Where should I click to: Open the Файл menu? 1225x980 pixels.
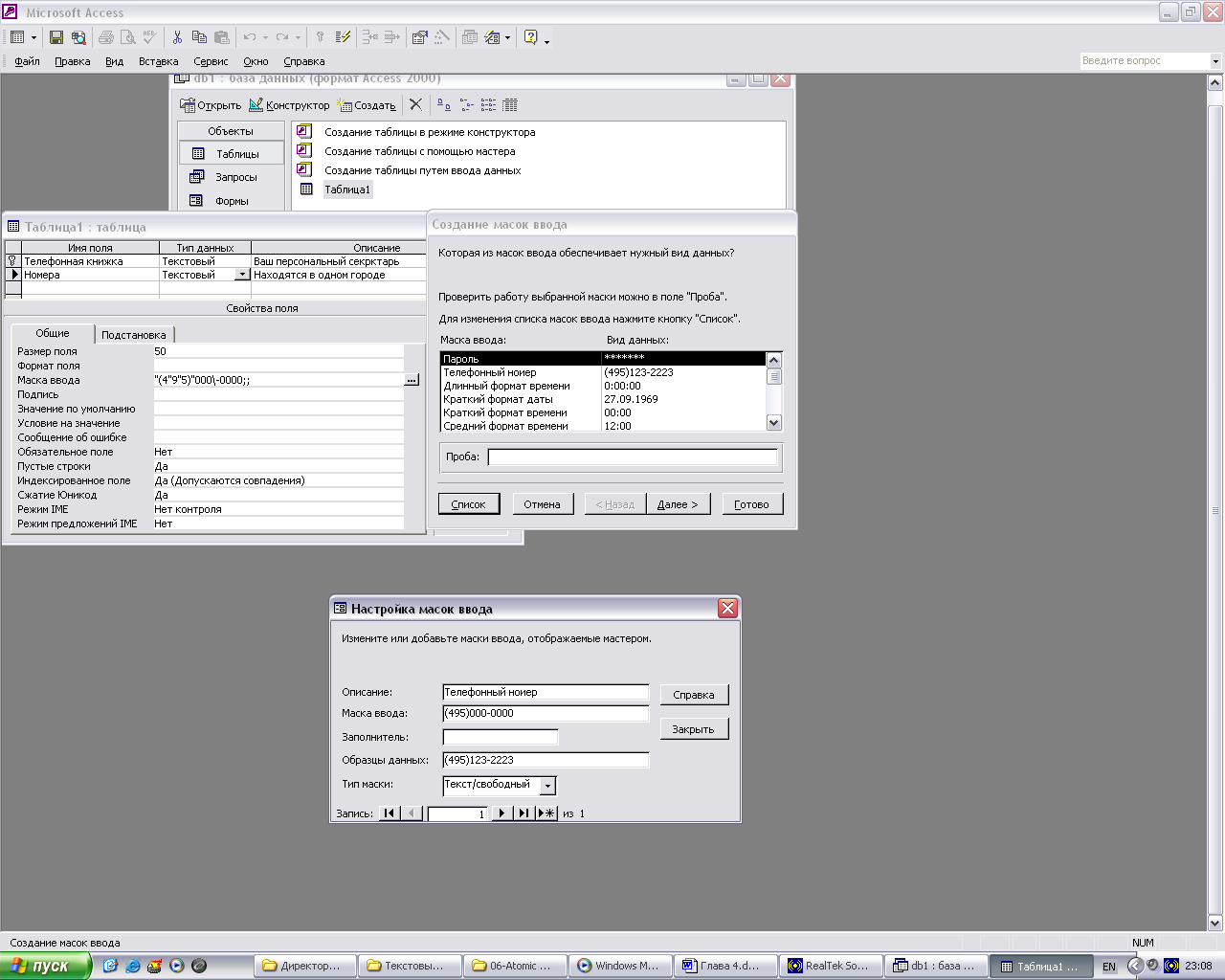[x=27, y=61]
